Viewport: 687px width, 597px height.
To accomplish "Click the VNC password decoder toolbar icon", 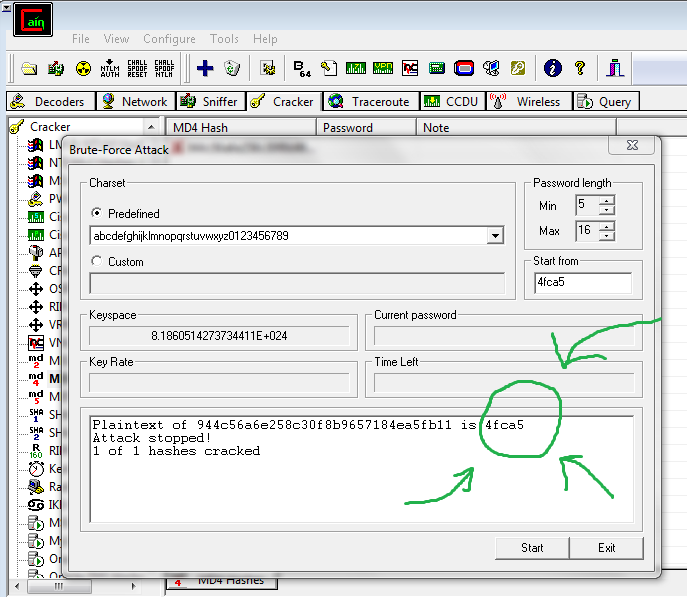I will [410, 68].
